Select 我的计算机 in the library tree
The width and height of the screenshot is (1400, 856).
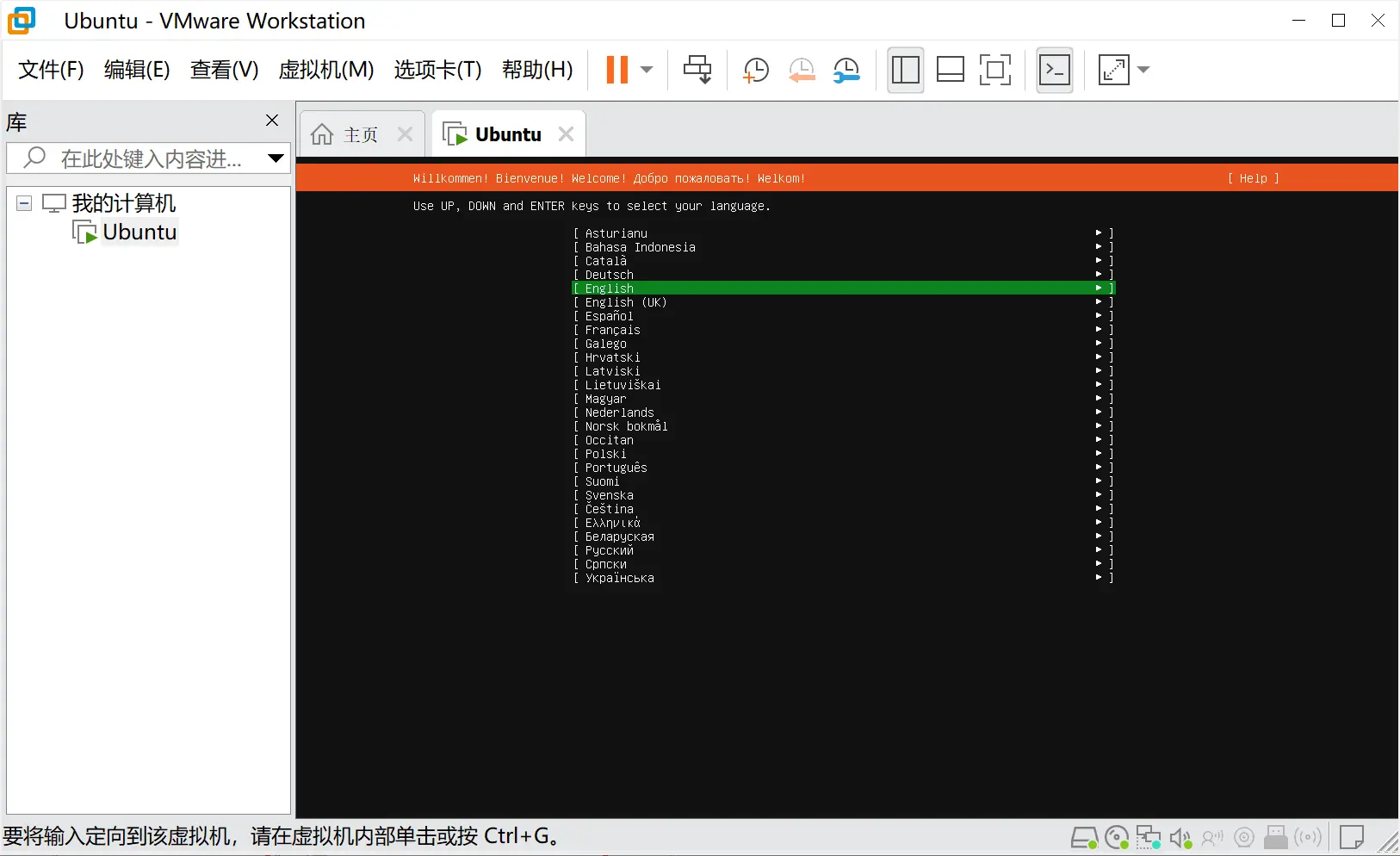(x=123, y=203)
